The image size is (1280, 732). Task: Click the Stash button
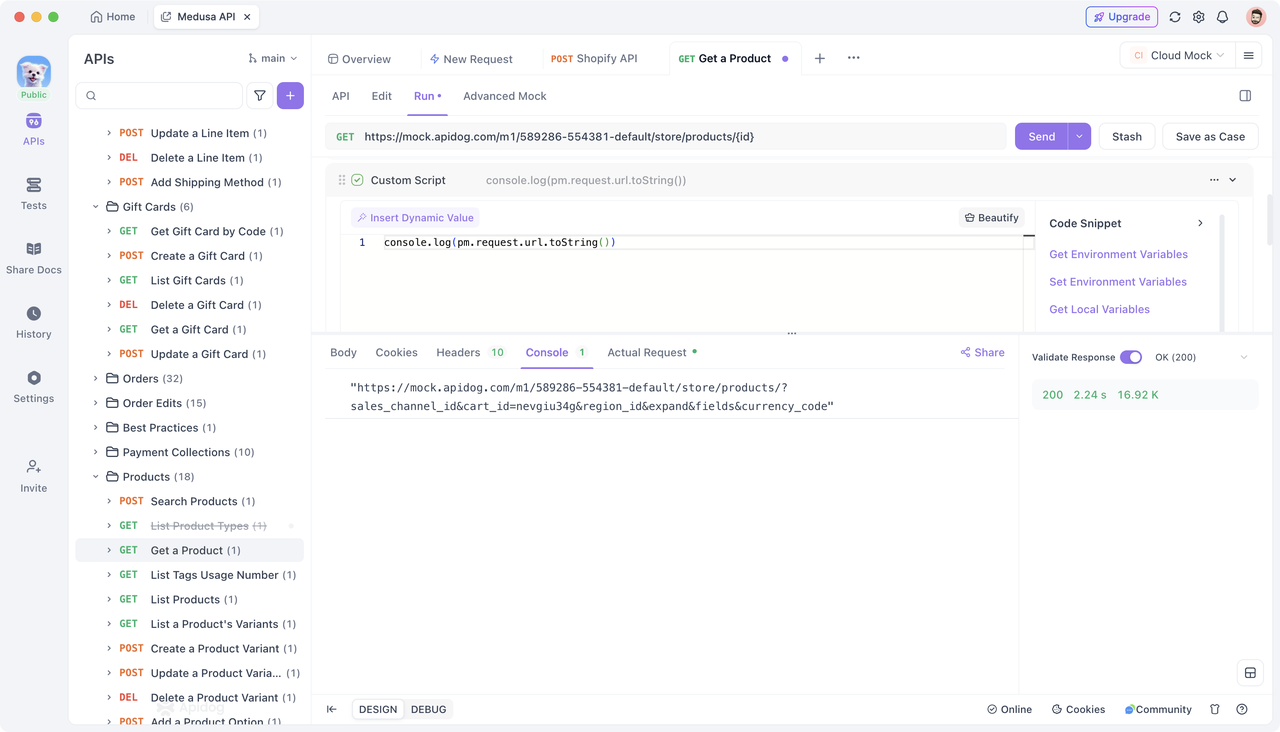pos(1127,137)
